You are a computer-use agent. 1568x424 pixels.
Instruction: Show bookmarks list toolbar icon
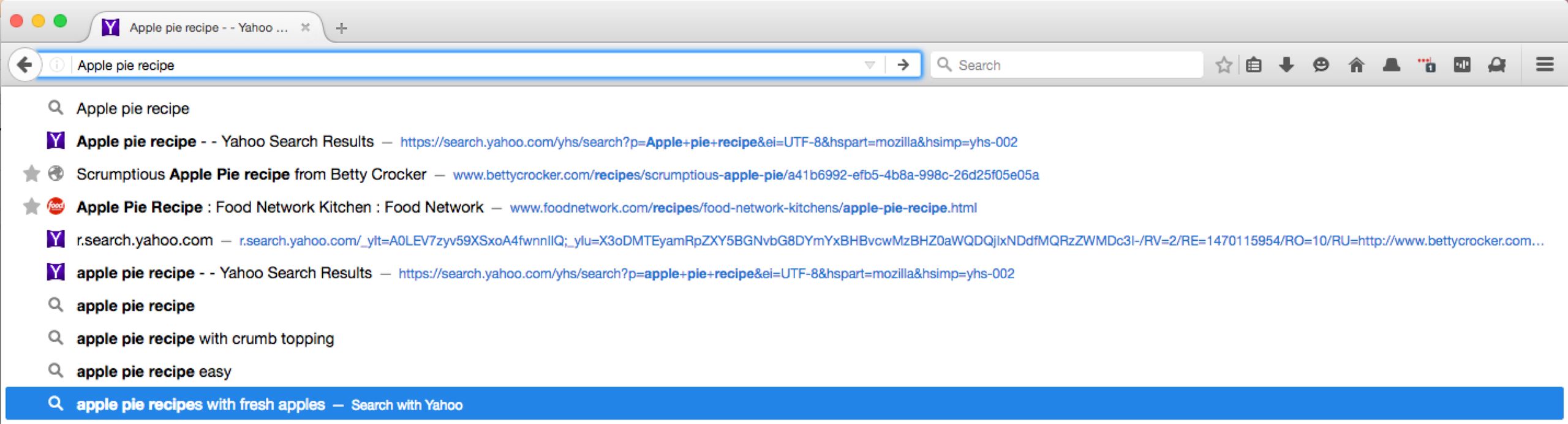click(x=1253, y=65)
